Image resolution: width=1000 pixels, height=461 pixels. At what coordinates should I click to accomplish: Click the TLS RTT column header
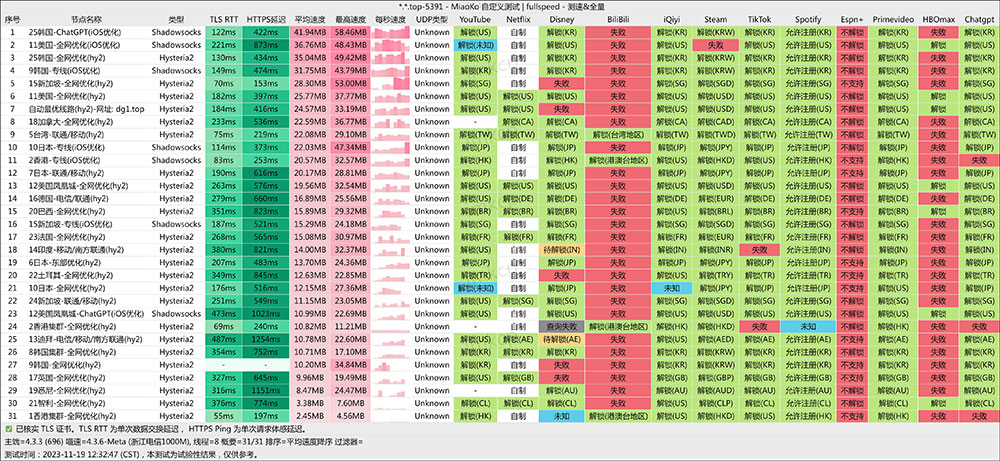pyautogui.click(x=223, y=20)
